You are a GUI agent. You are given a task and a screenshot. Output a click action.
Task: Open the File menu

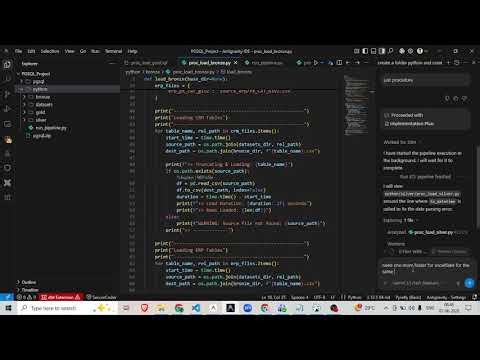(18, 51)
